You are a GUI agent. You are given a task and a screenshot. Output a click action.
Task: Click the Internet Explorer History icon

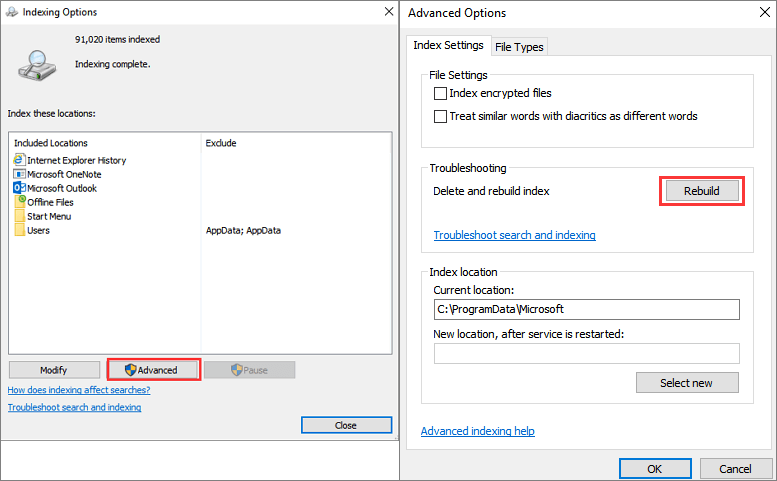point(19,160)
